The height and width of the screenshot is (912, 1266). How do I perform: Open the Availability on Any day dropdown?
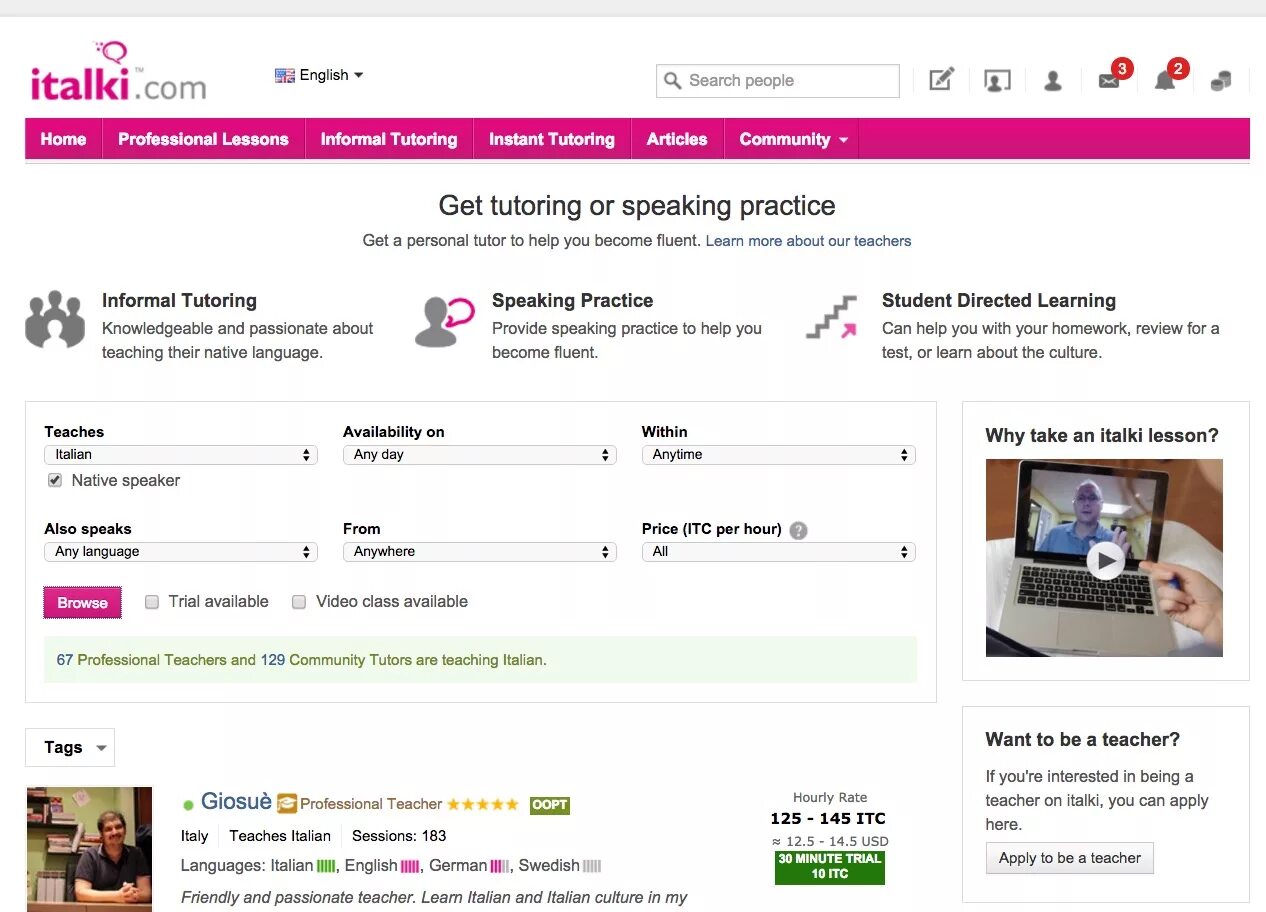[479, 455]
